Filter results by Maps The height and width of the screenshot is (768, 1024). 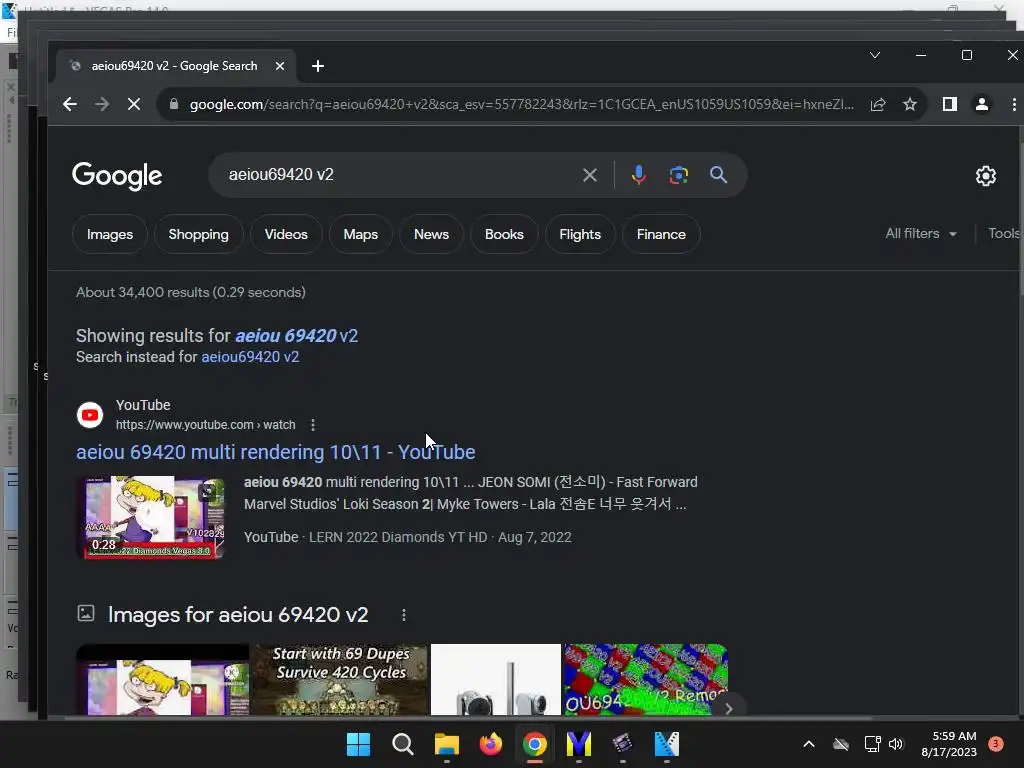point(360,234)
